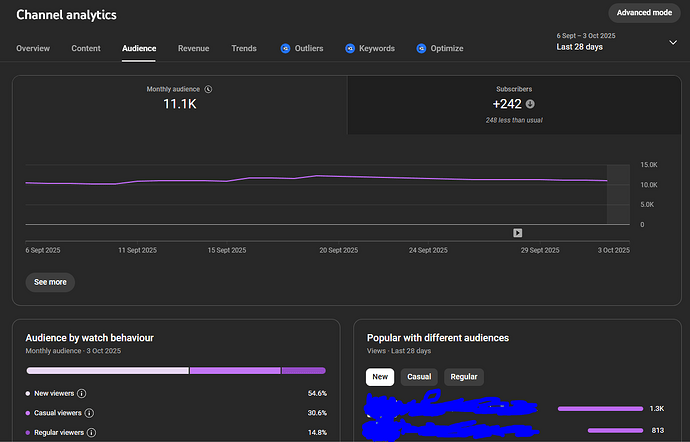This screenshot has width=690, height=442.
Task: Click the clock icon beside Monthly audience
Action: 208,89
